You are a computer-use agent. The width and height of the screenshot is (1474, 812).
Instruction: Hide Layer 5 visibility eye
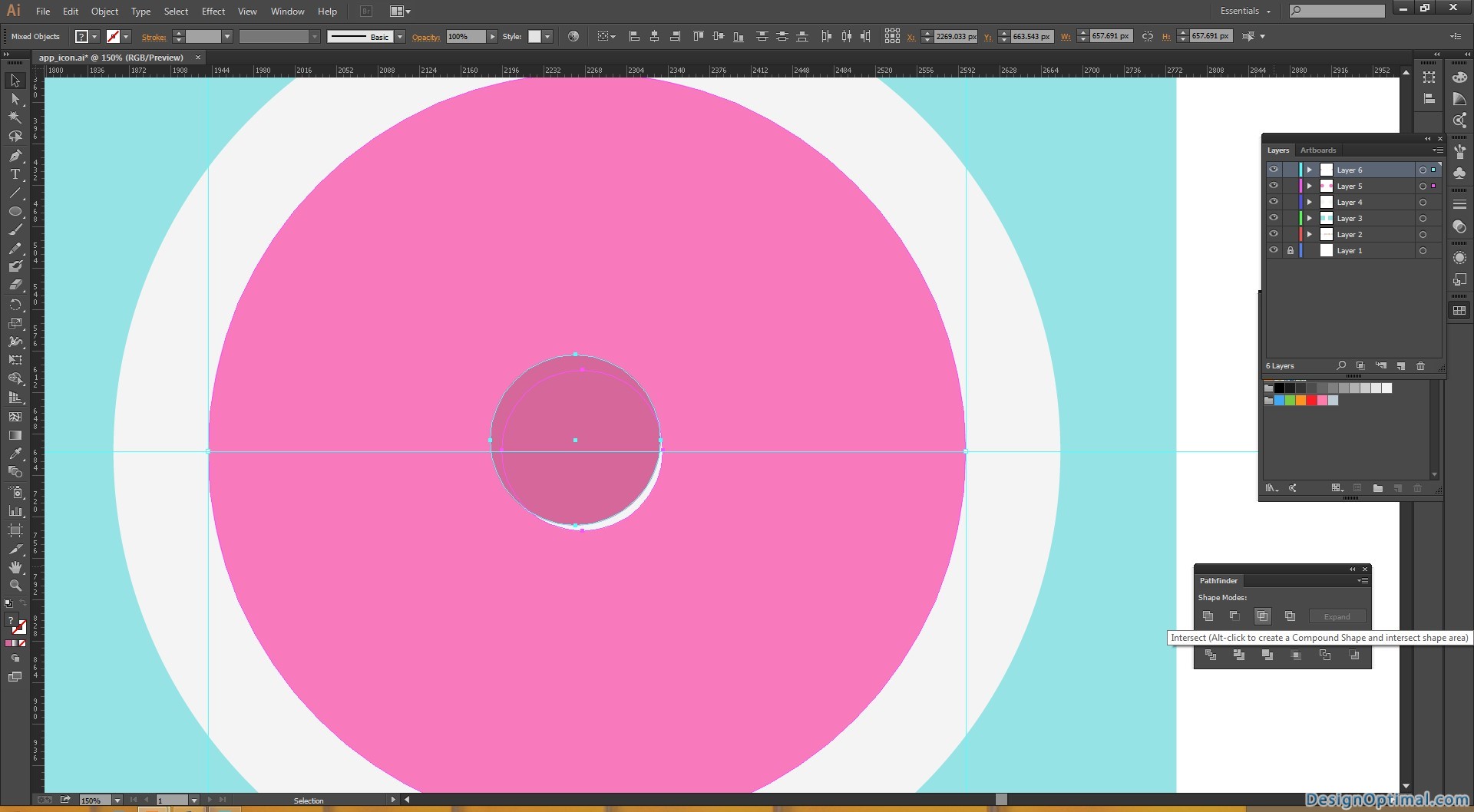point(1274,186)
